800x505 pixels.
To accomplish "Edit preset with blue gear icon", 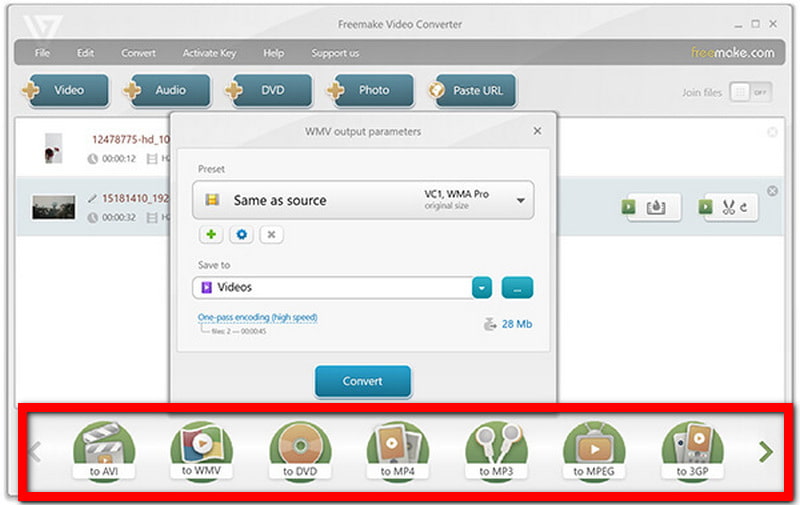I will click(241, 235).
